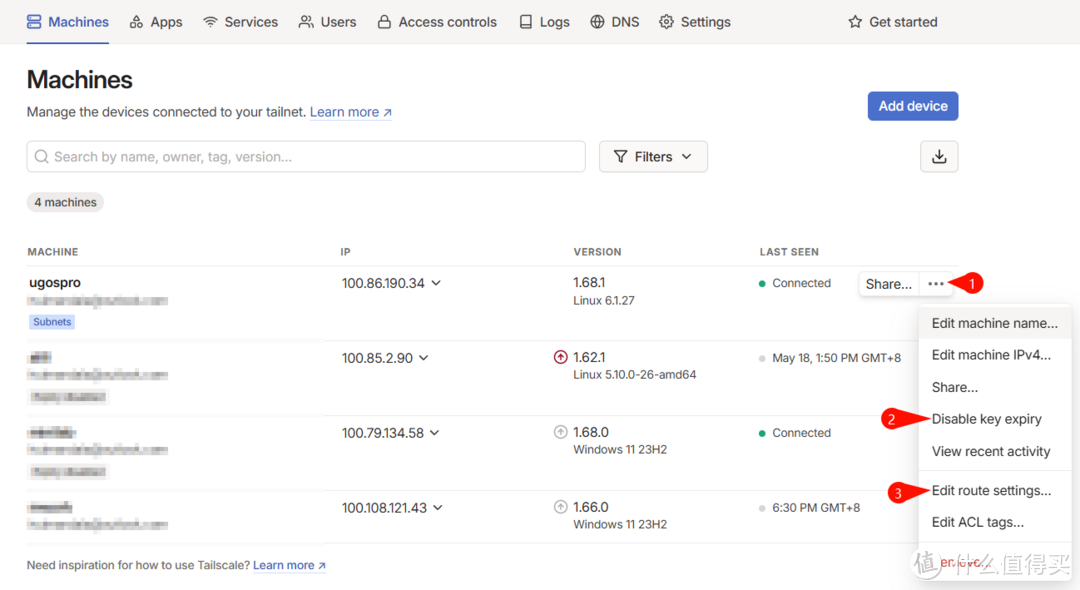Click the machine search input field

305,156
